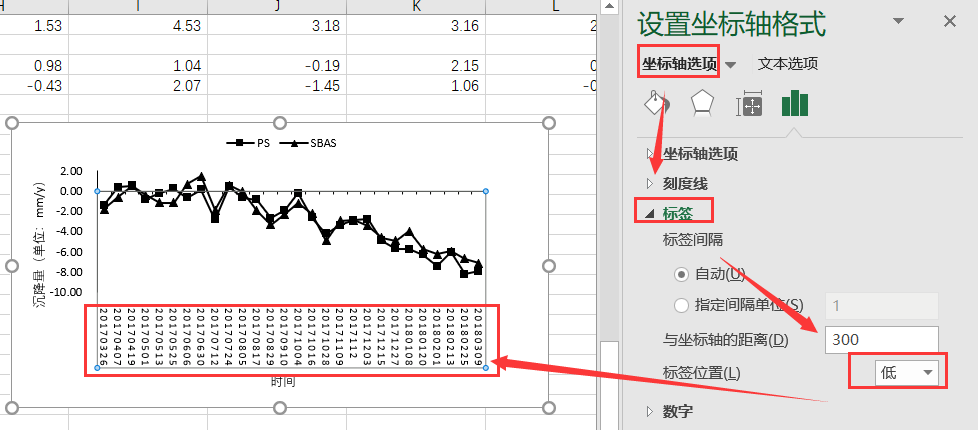Click the chart's top-right corner handle
The image size is (978, 430).
[548, 123]
